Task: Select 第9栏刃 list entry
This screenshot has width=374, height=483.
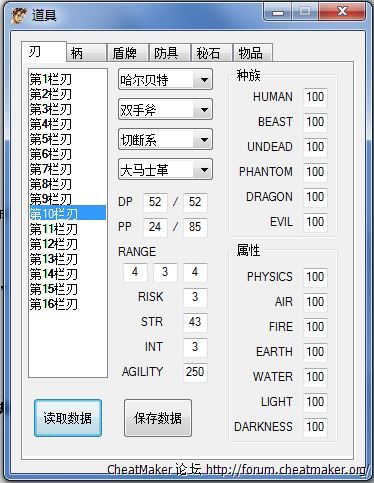Action: pos(68,199)
